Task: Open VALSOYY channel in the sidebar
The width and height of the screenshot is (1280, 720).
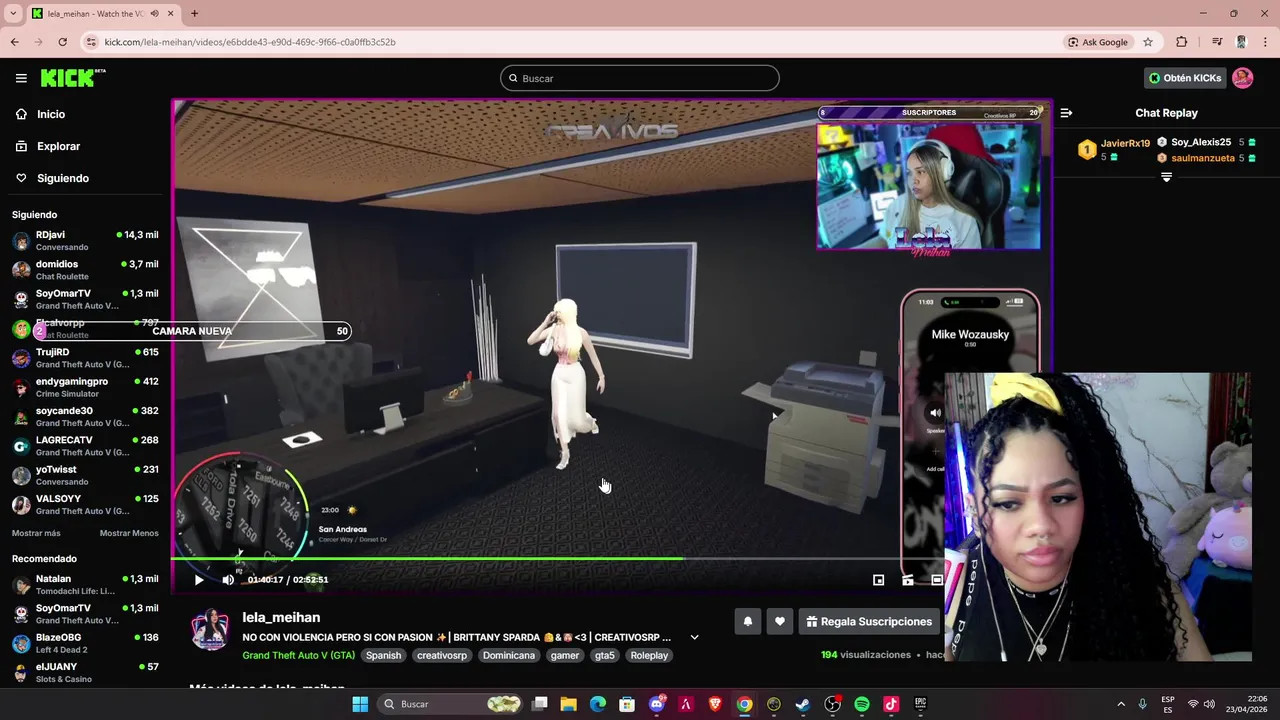Action: [x=85, y=504]
